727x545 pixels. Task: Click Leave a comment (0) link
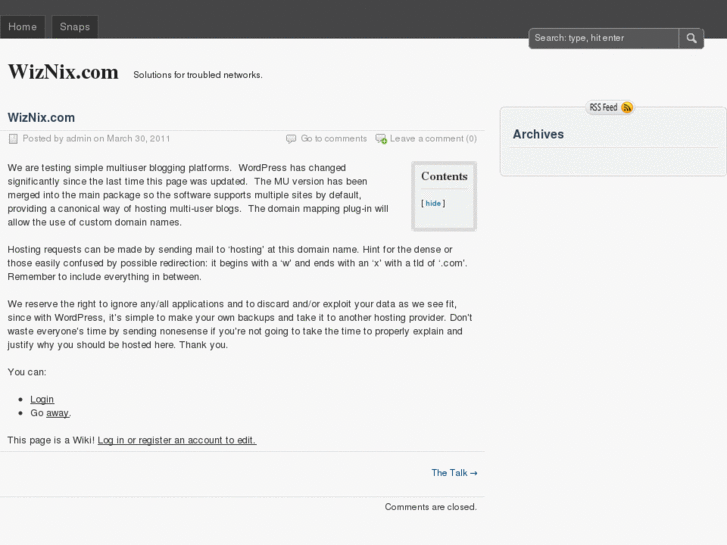pos(433,139)
